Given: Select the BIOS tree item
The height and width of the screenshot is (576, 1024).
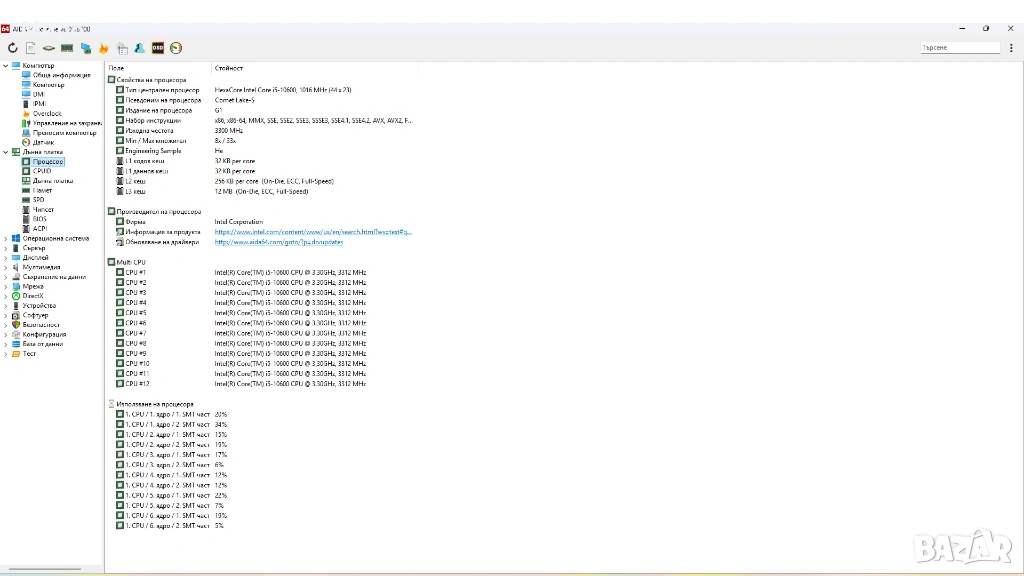Looking at the screenshot, I should (39, 219).
